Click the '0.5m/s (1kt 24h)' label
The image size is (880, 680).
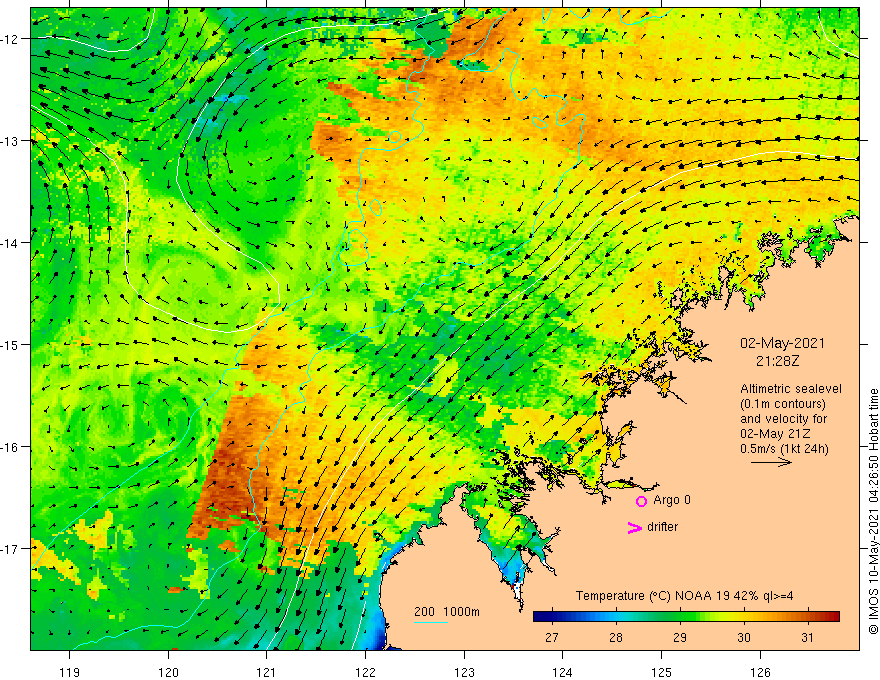(784, 449)
